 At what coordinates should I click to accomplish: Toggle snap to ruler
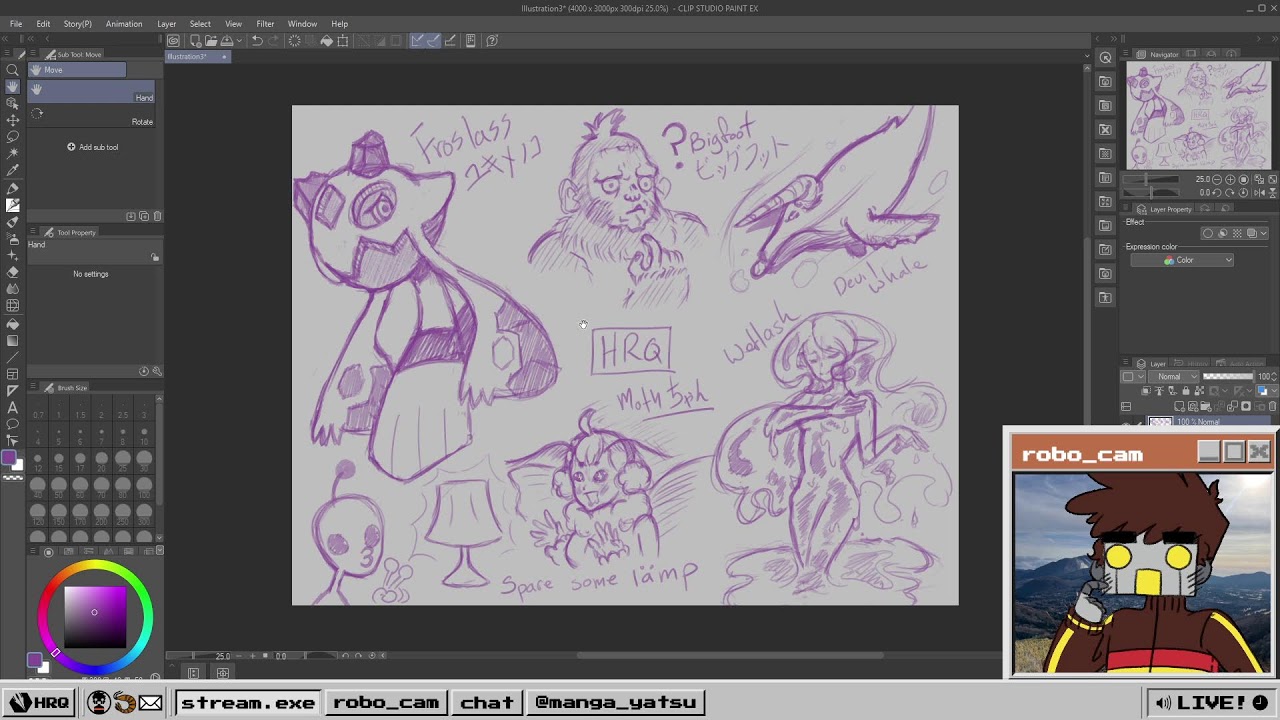click(418, 41)
